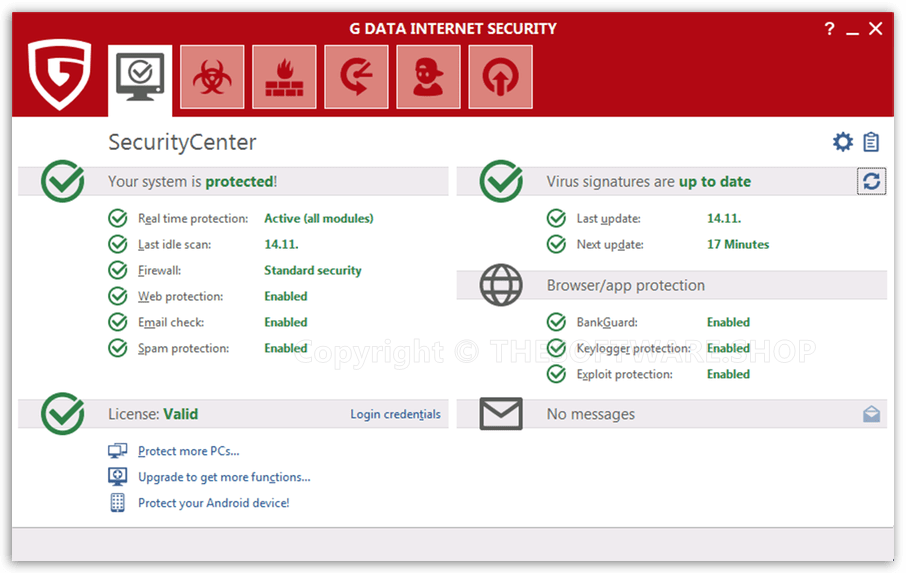Click the large envelope No messages icon

click(501, 414)
